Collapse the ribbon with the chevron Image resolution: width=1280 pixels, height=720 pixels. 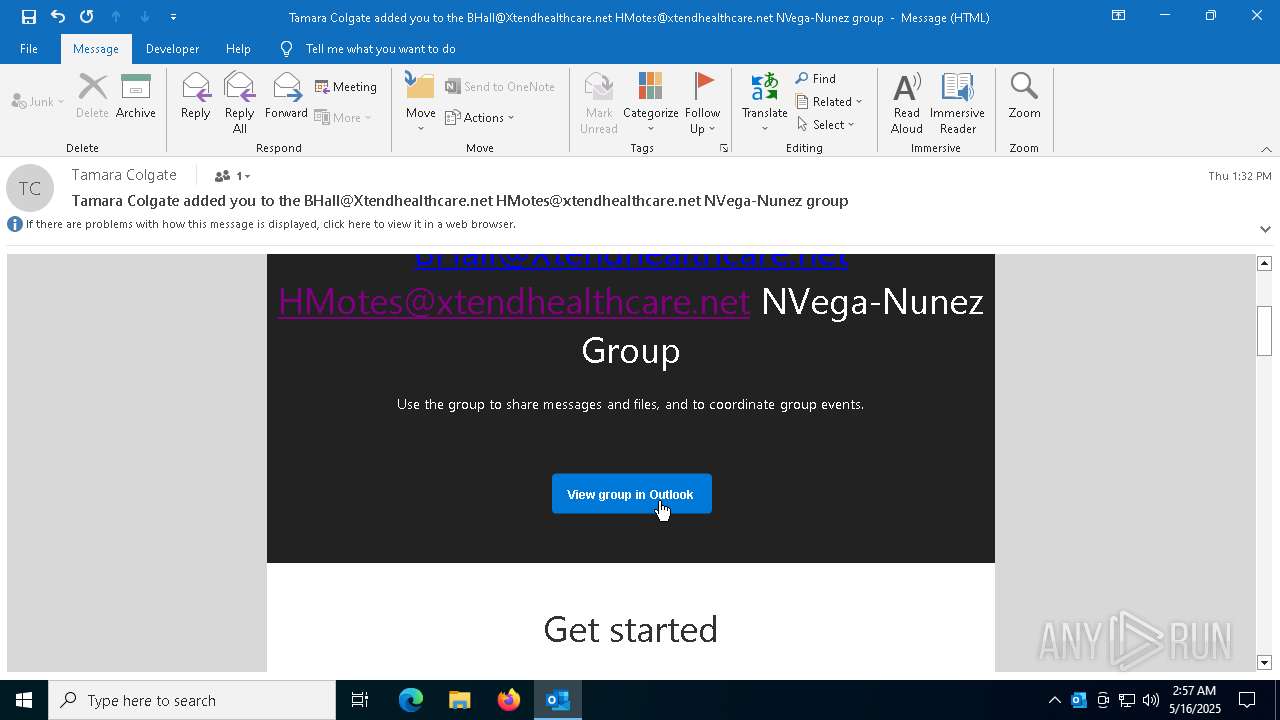pyautogui.click(x=1266, y=149)
